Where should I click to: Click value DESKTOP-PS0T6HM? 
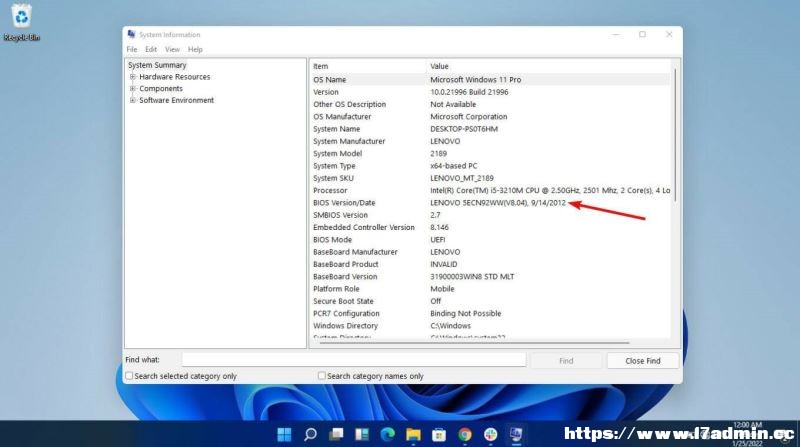point(464,129)
